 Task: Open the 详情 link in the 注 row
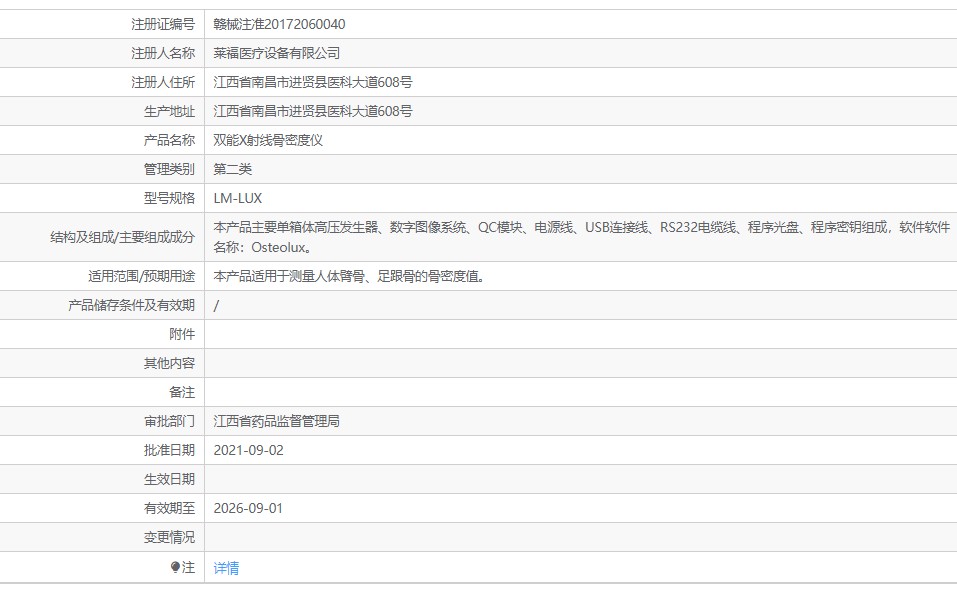(226, 568)
